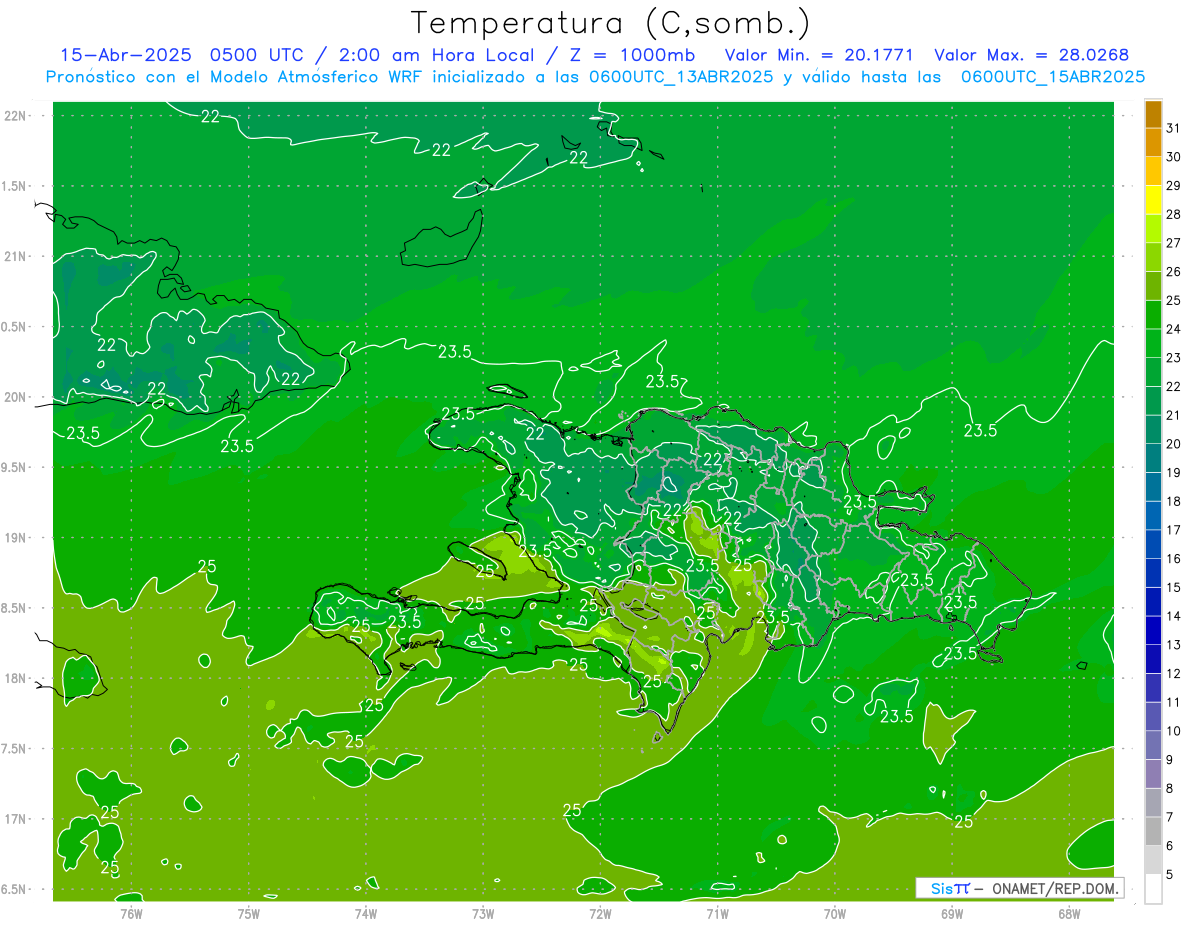Click the "74W" longitude label

tap(365, 913)
